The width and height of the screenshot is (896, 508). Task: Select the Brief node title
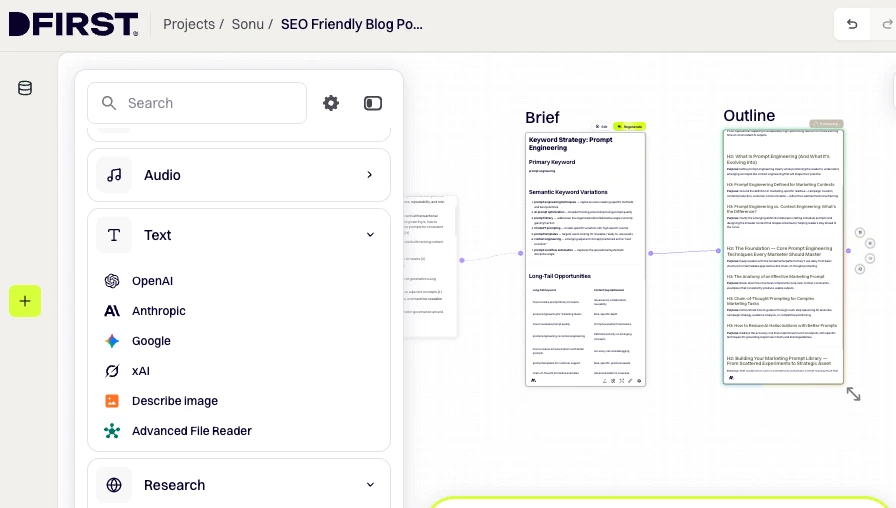click(542, 117)
